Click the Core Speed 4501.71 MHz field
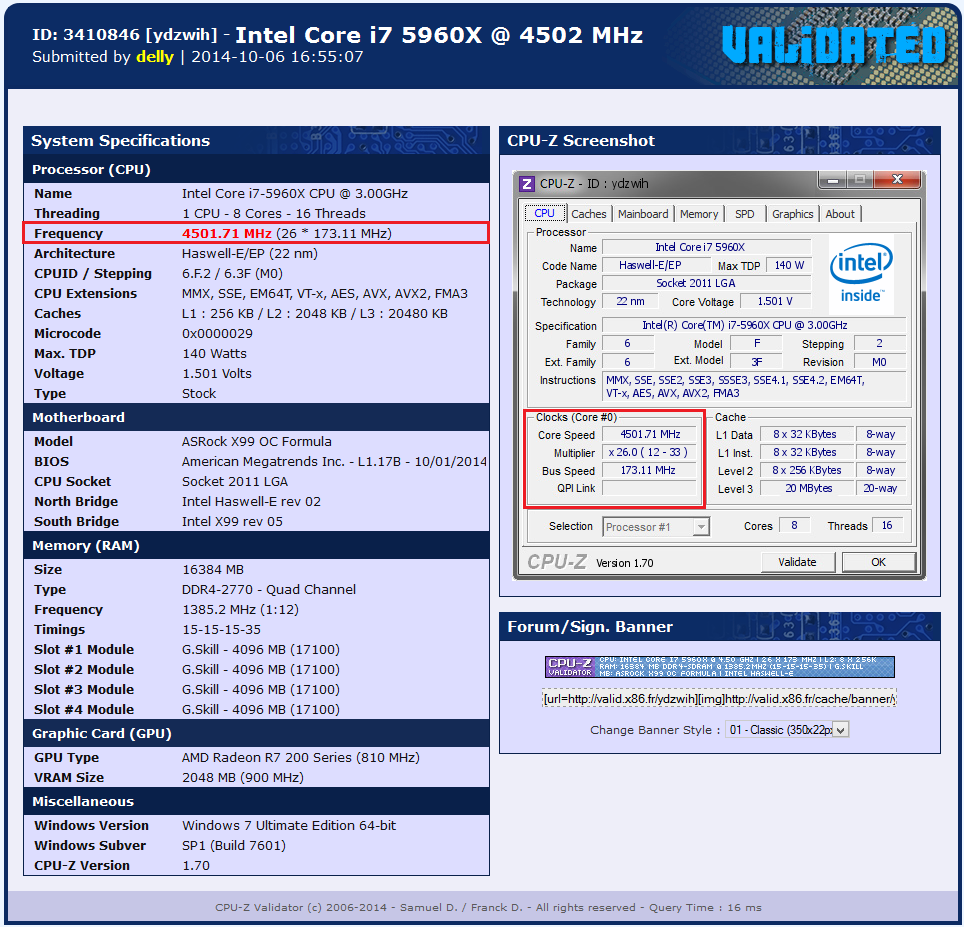The height and width of the screenshot is (927, 964). [649, 435]
